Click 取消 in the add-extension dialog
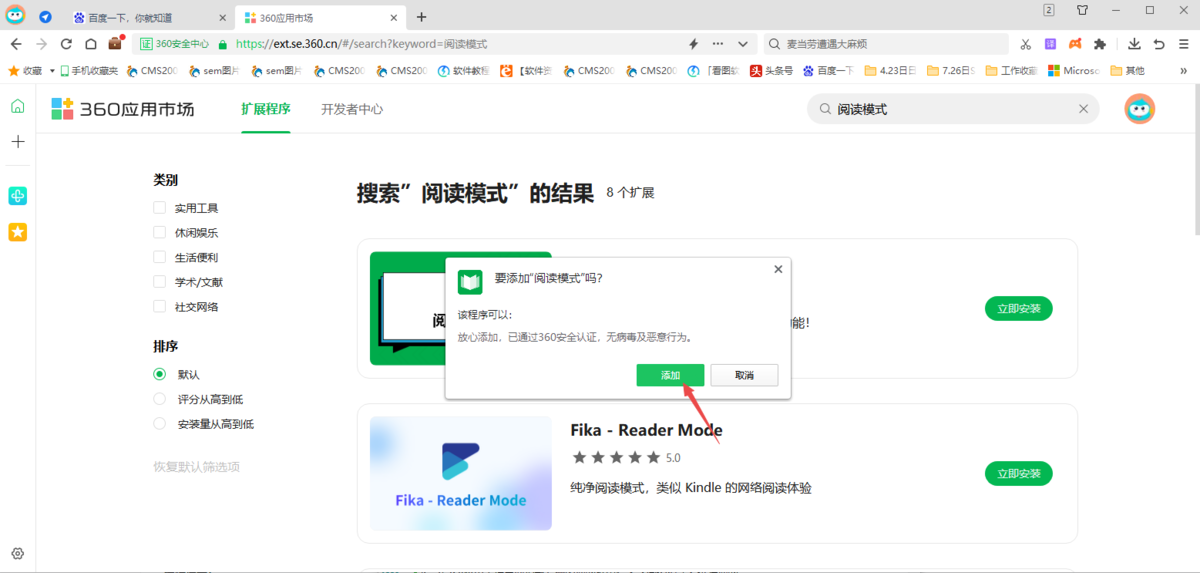Image resolution: width=1200 pixels, height=573 pixels. 744,375
